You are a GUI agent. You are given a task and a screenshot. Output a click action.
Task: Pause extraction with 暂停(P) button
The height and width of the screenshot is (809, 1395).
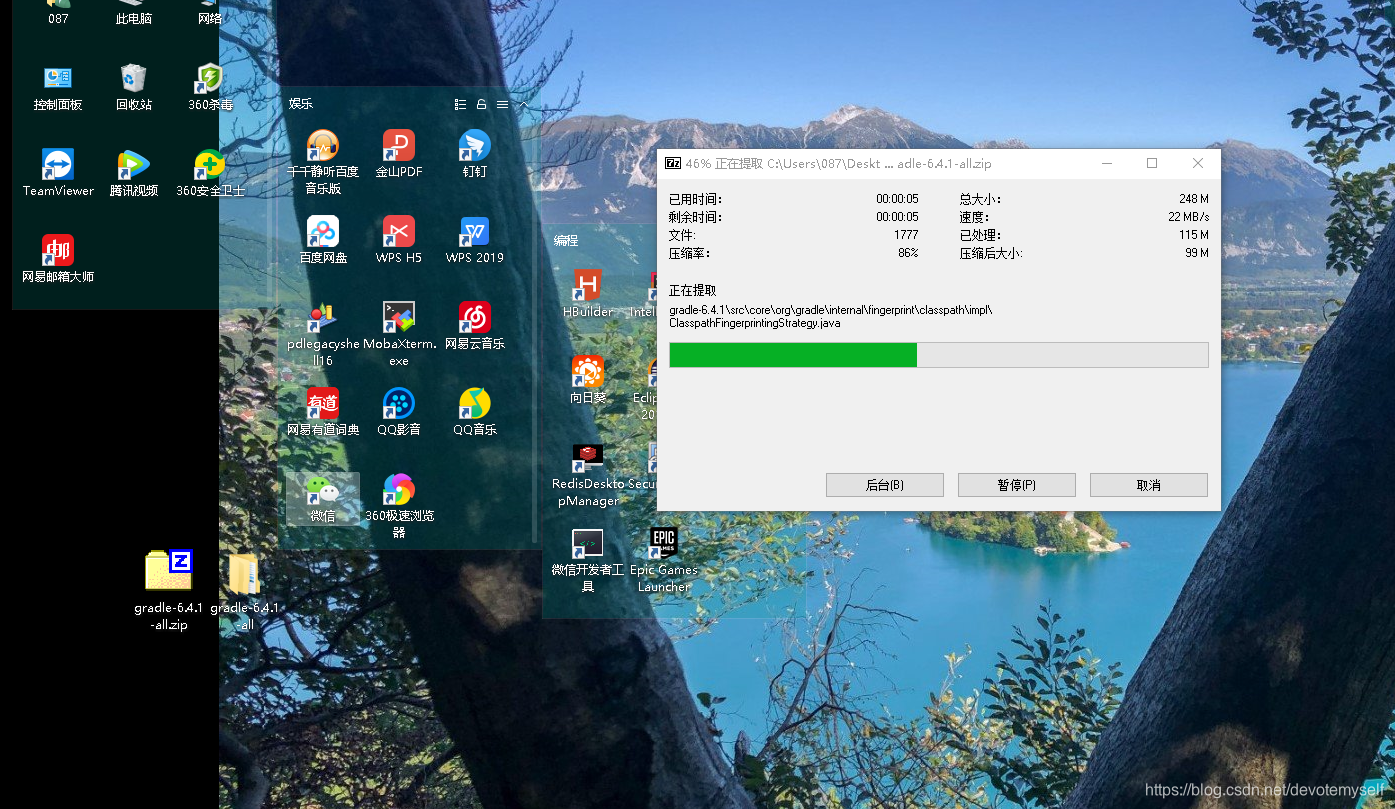[1017, 485]
